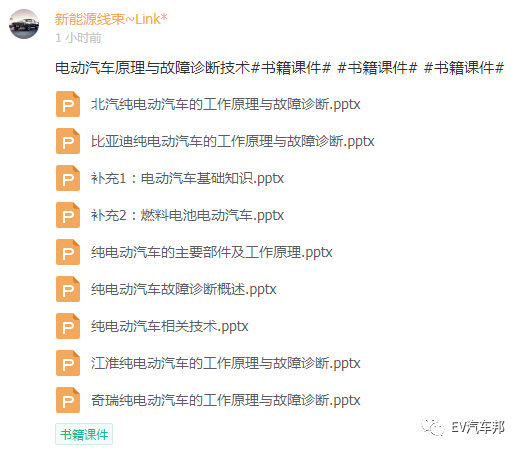Click the PPT icon beside 补充2 file
Viewport: 521px width, 451px height.
pyautogui.click(x=68, y=215)
